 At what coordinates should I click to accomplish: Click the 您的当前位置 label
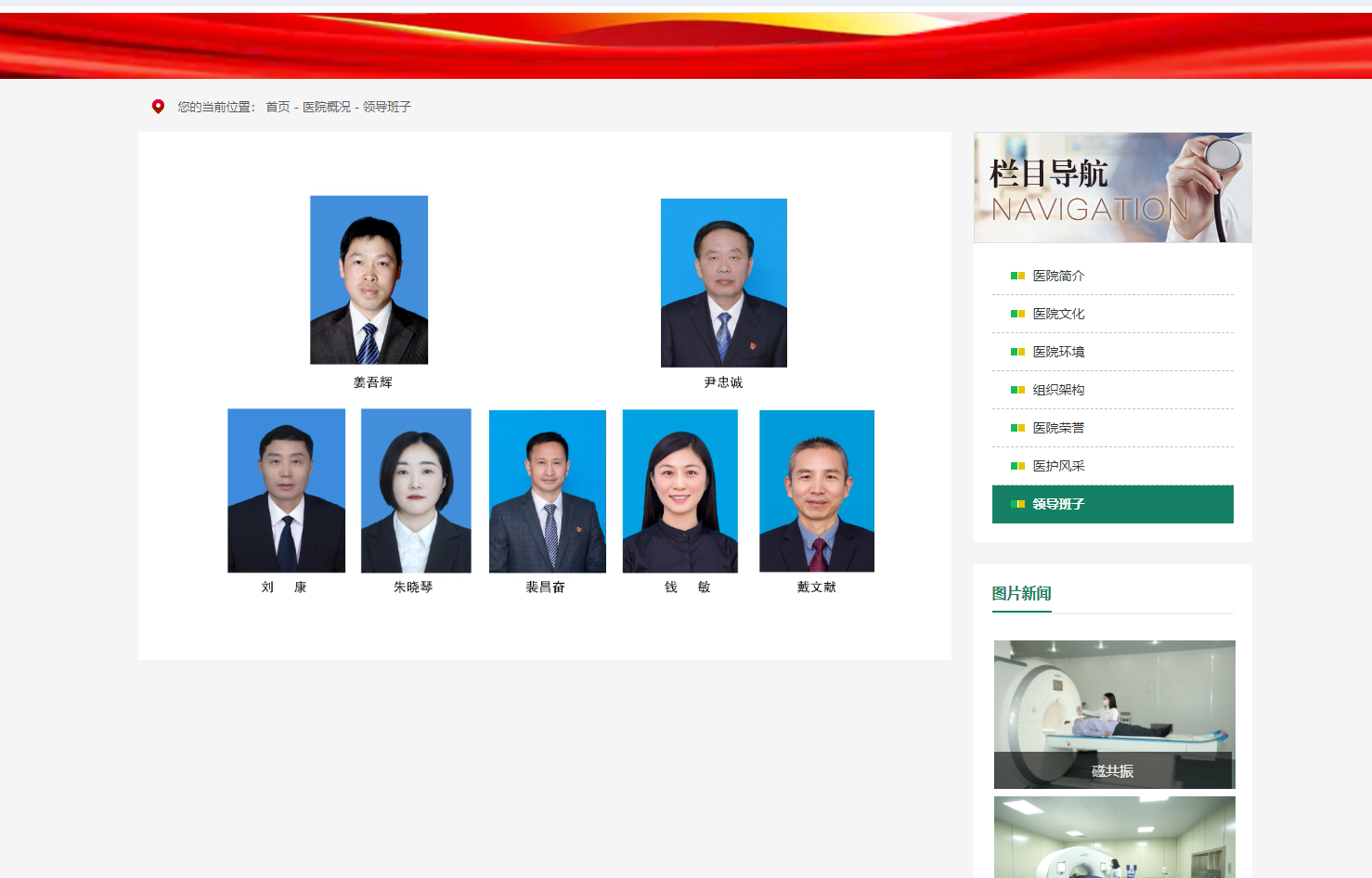[x=216, y=107]
